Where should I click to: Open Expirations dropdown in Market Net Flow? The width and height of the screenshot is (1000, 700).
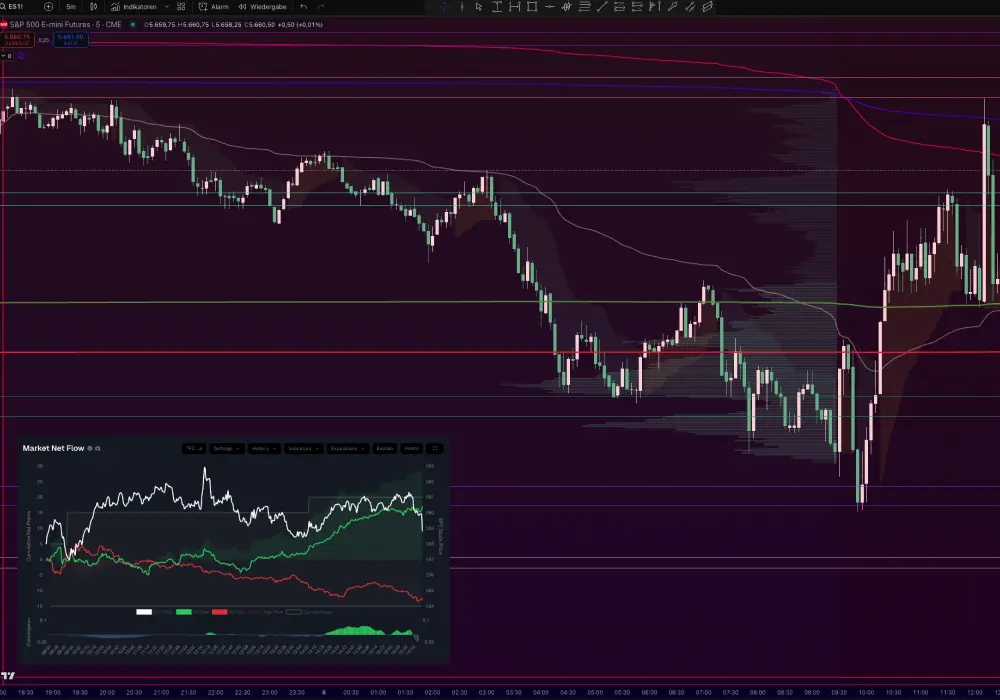350,449
